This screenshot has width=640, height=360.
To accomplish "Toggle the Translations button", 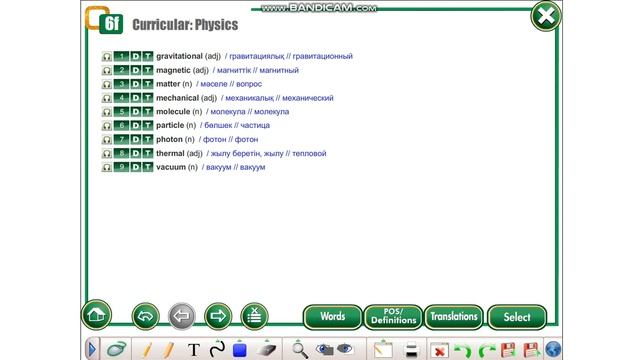I will pos(453,317).
